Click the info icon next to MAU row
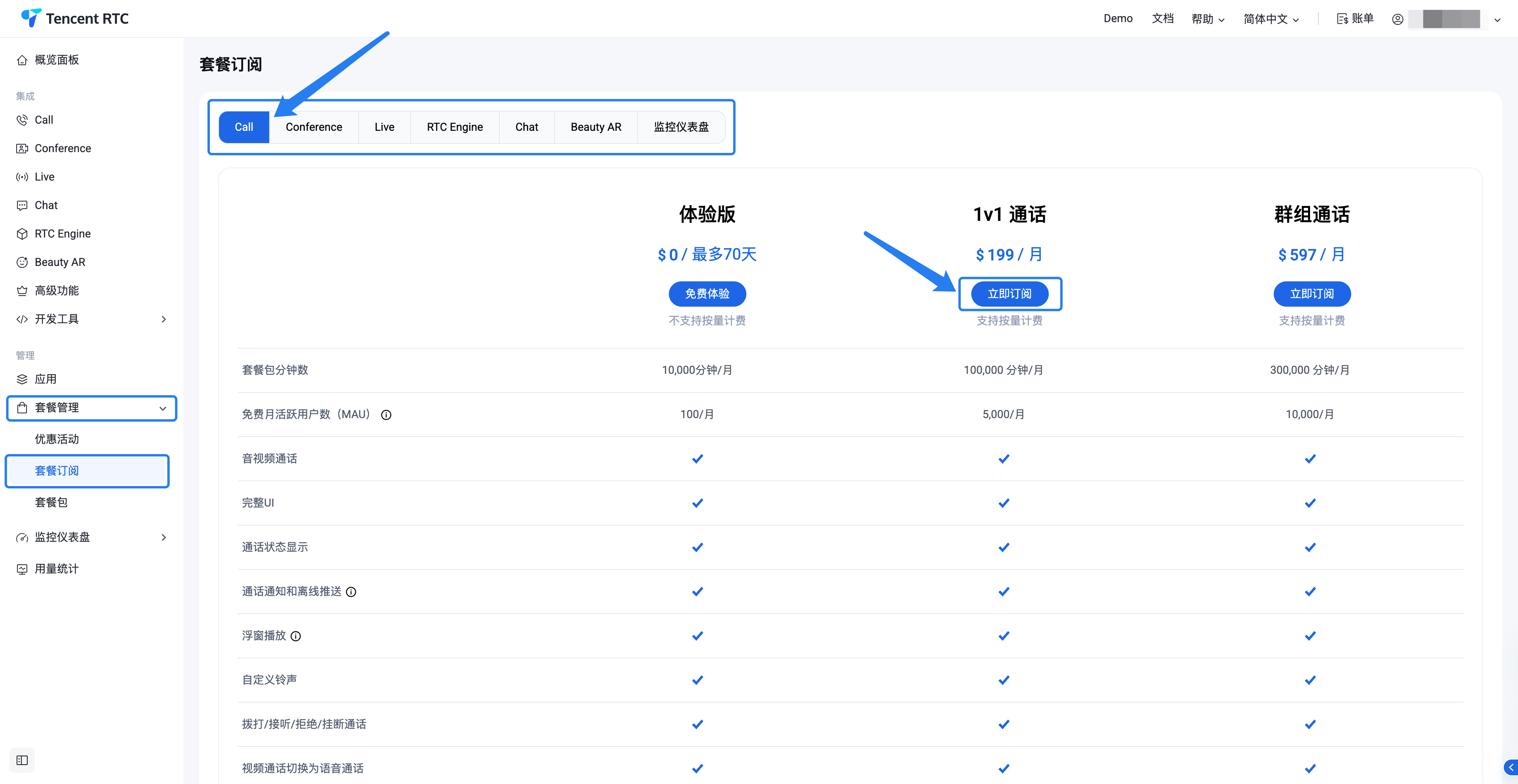Image resolution: width=1518 pixels, height=784 pixels. click(386, 415)
